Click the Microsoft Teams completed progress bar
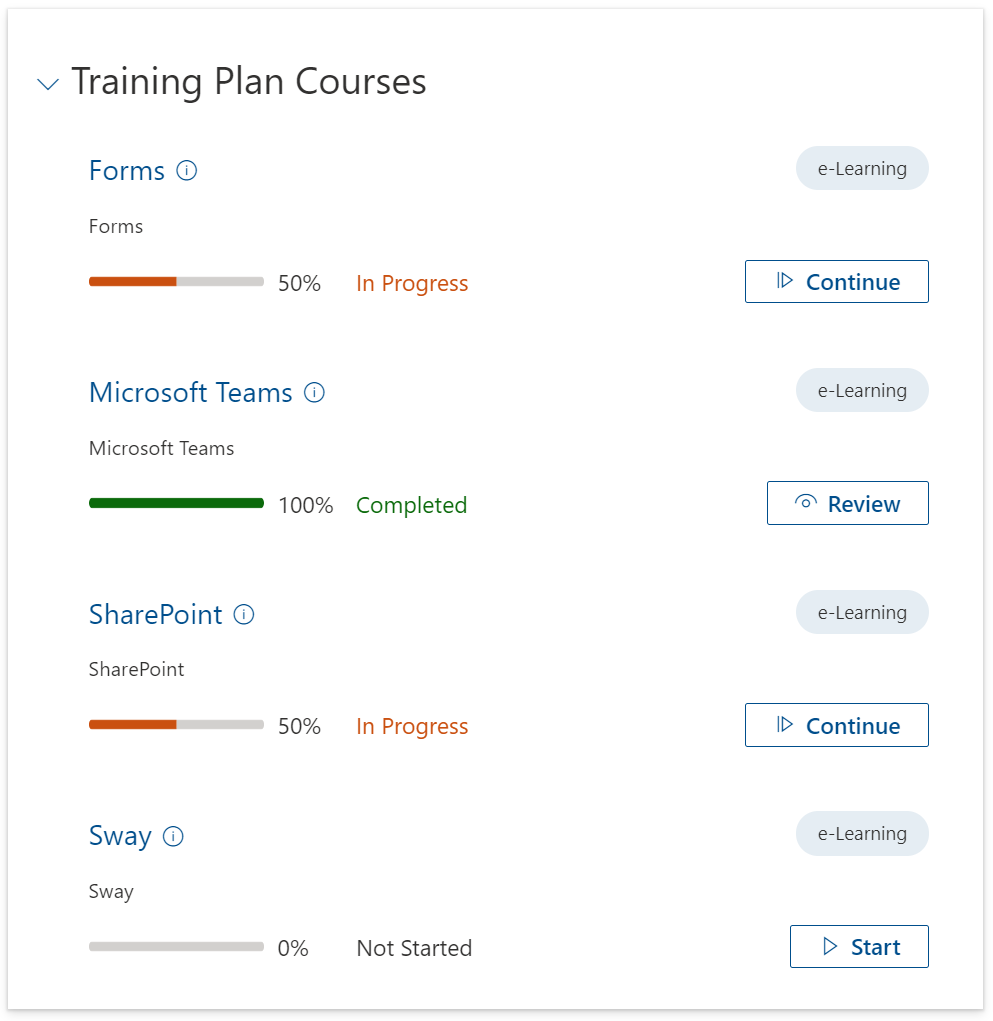 tap(176, 504)
